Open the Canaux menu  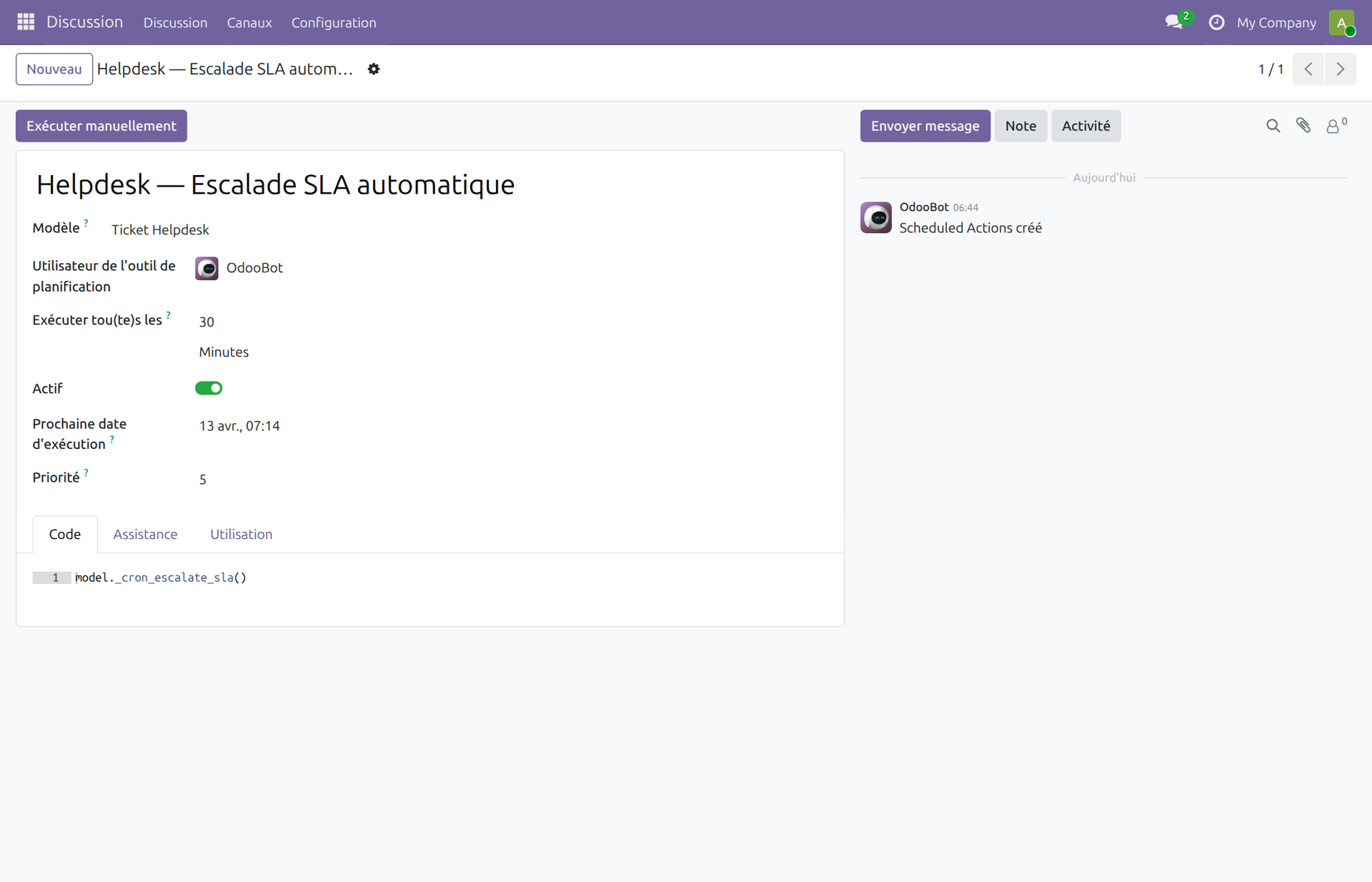[x=249, y=22]
